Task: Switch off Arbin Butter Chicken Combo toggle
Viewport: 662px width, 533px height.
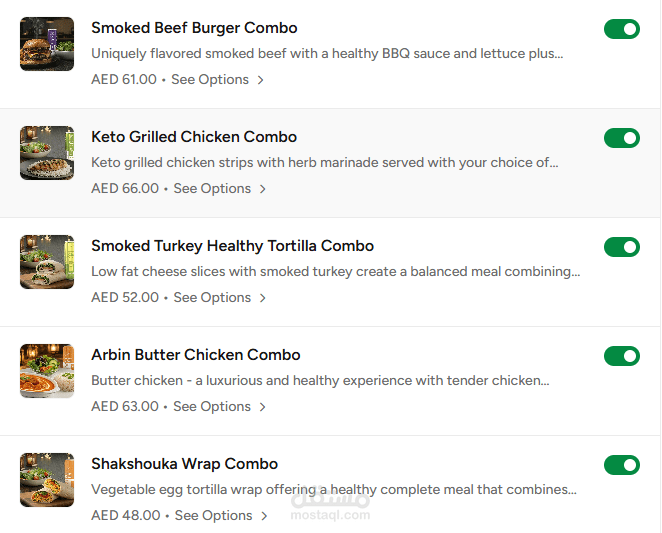Action: tap(621, 356)
